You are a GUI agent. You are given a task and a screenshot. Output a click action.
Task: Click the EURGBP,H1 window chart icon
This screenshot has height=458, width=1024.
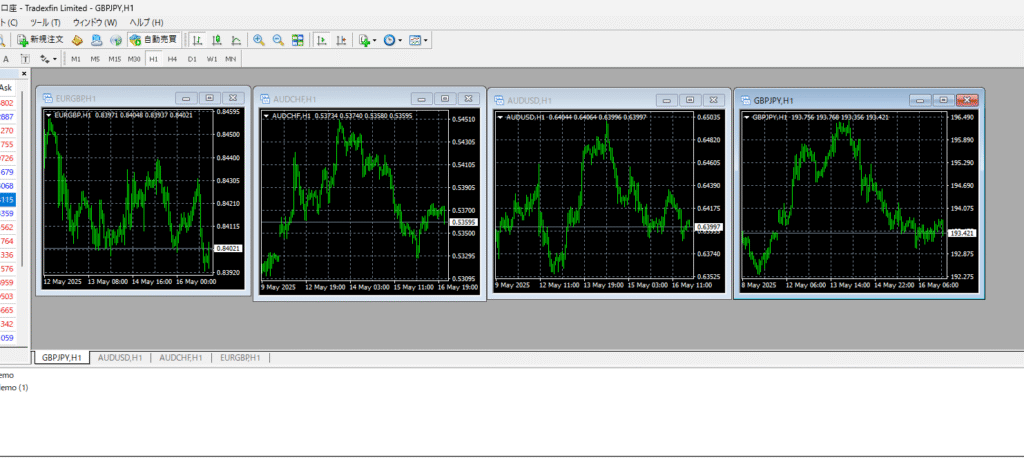click(48, 98)
